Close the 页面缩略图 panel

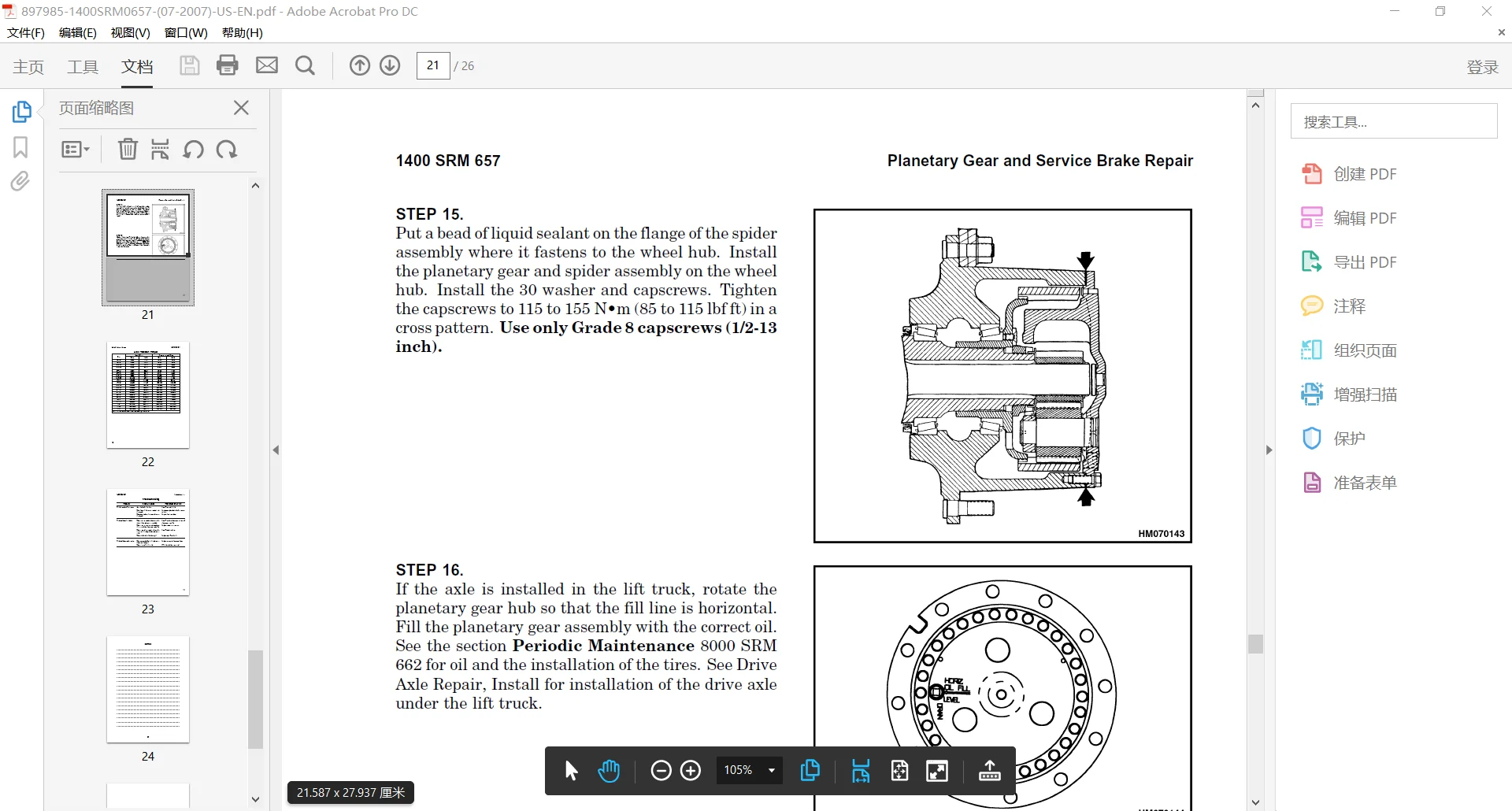point(242,108)
